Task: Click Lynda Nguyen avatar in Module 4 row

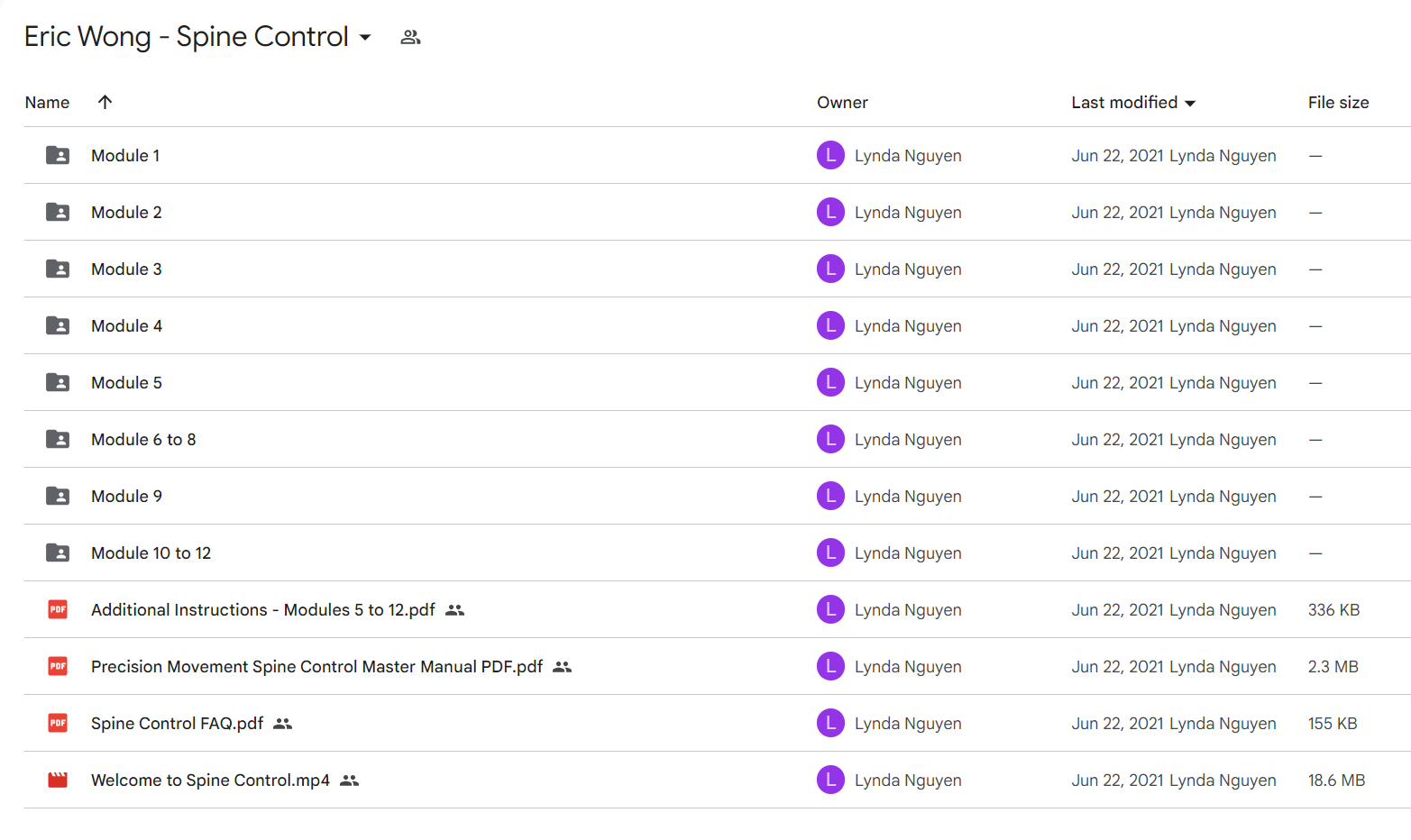Action: (x=830, y=325)
